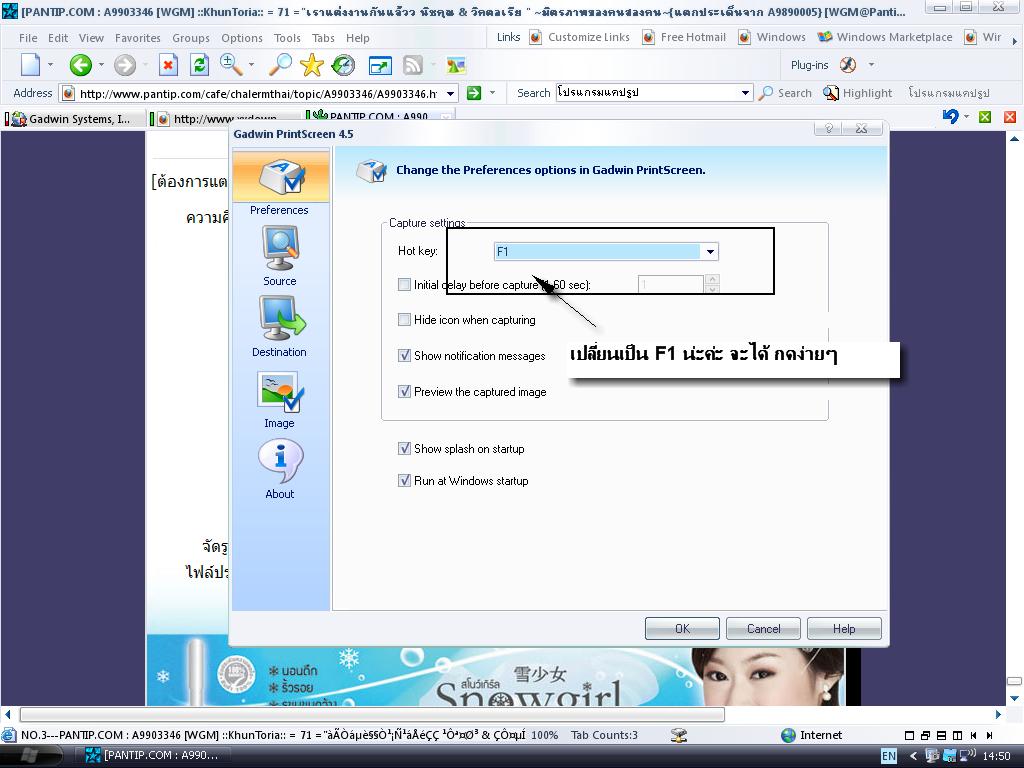Click the green Go arrow beside address
The image size is (1024, 768).
(x=474, y=93)
